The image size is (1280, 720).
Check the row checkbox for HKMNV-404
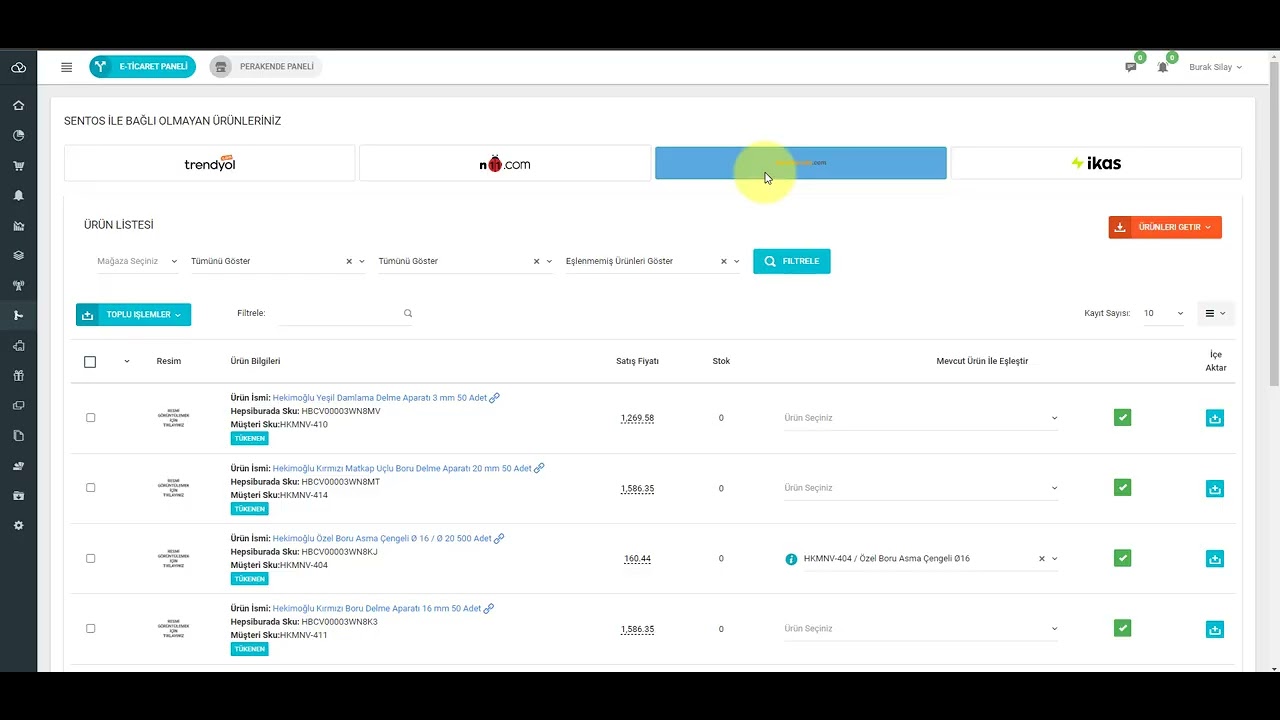pyautogui.click(x=90, y=558)
